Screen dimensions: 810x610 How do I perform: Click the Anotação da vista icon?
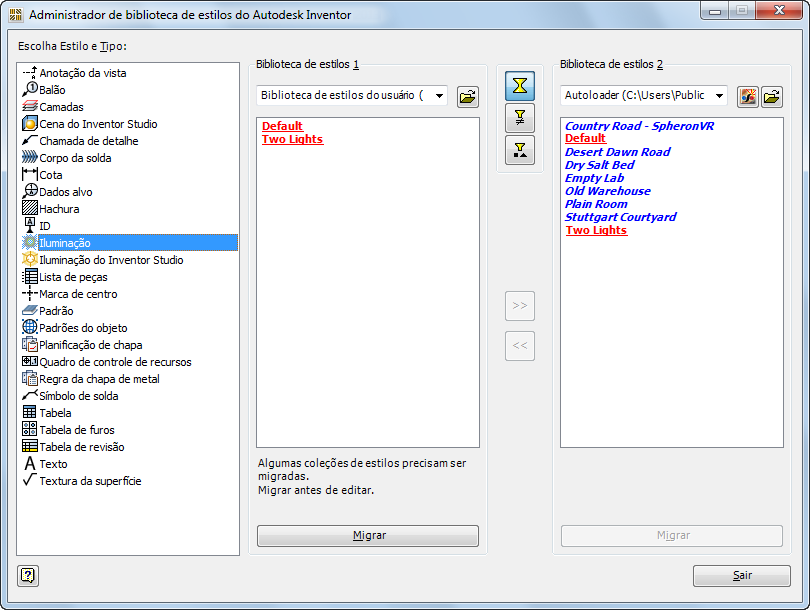click(x=30, y=72)
